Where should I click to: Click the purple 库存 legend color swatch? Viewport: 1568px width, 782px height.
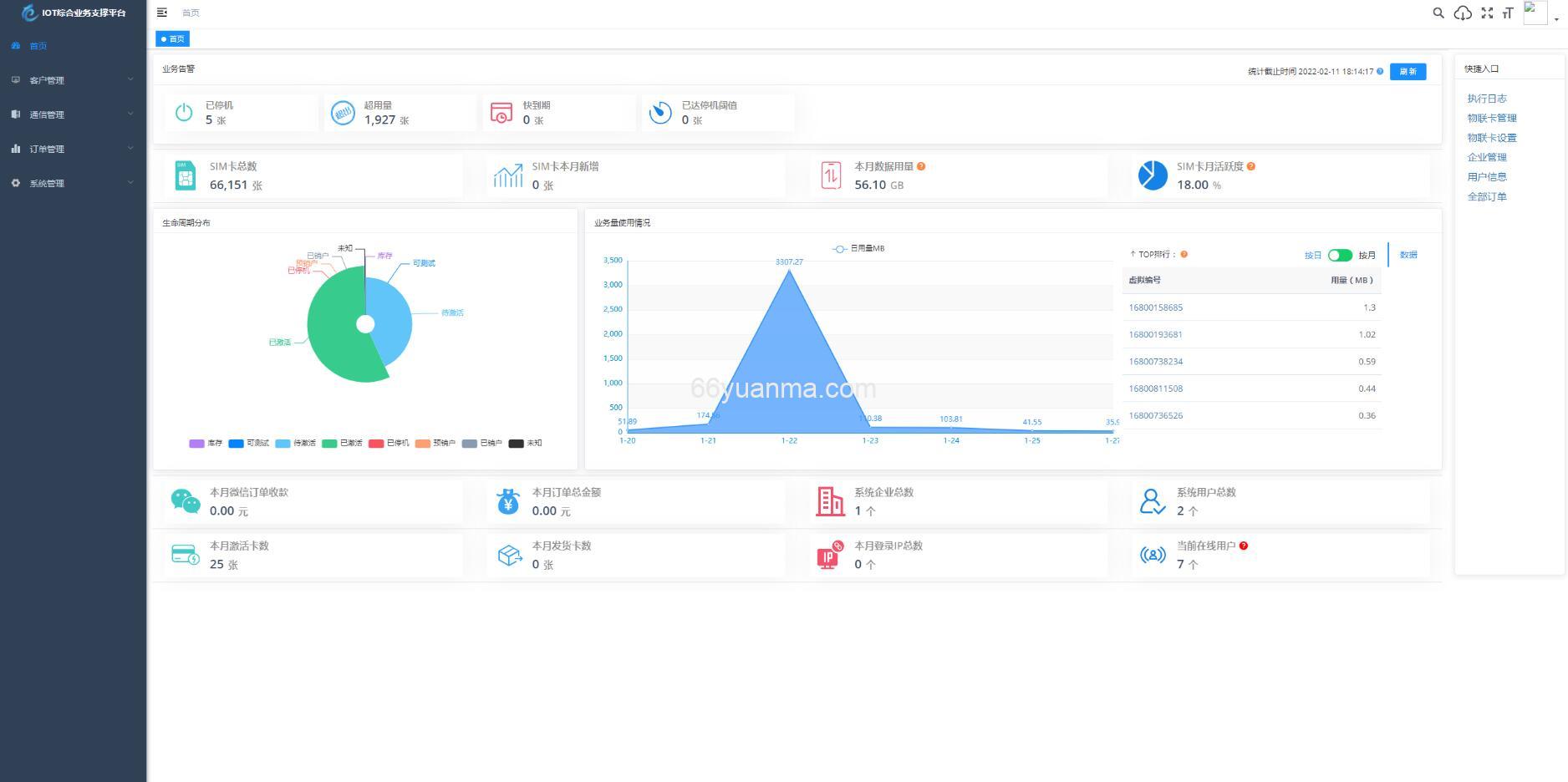197,444
